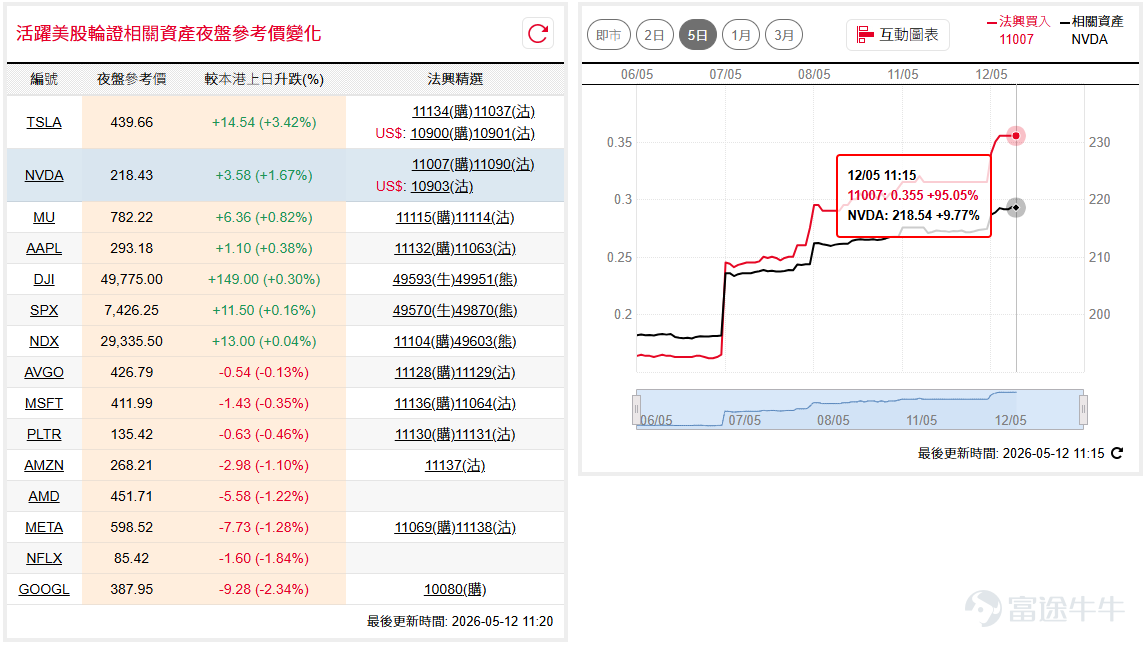The image size is (1145, 645).
Task: Switch chart to 1月 range
Action: pos(740,34)
